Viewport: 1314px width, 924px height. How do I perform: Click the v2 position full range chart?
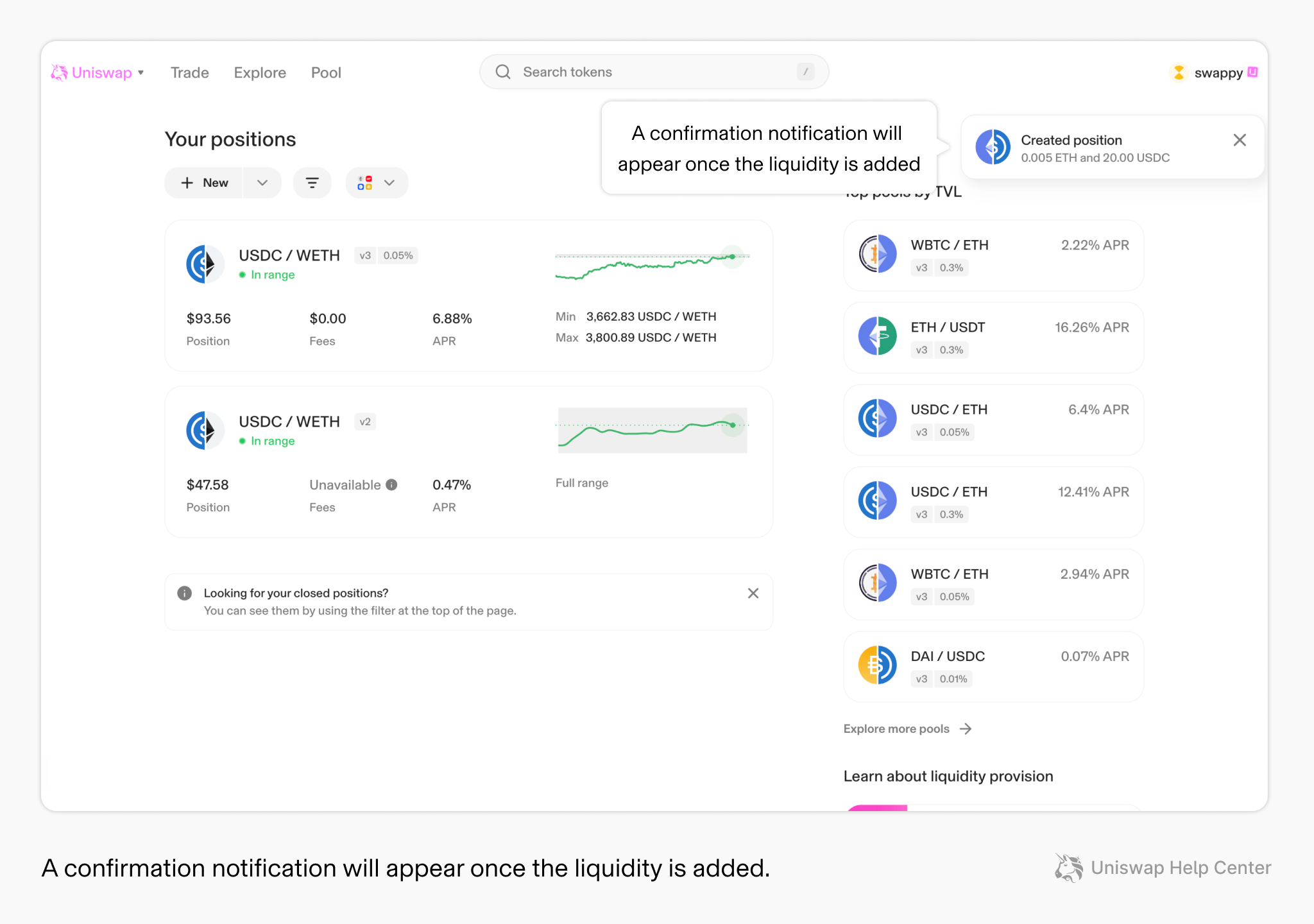[x=652, y=430]
